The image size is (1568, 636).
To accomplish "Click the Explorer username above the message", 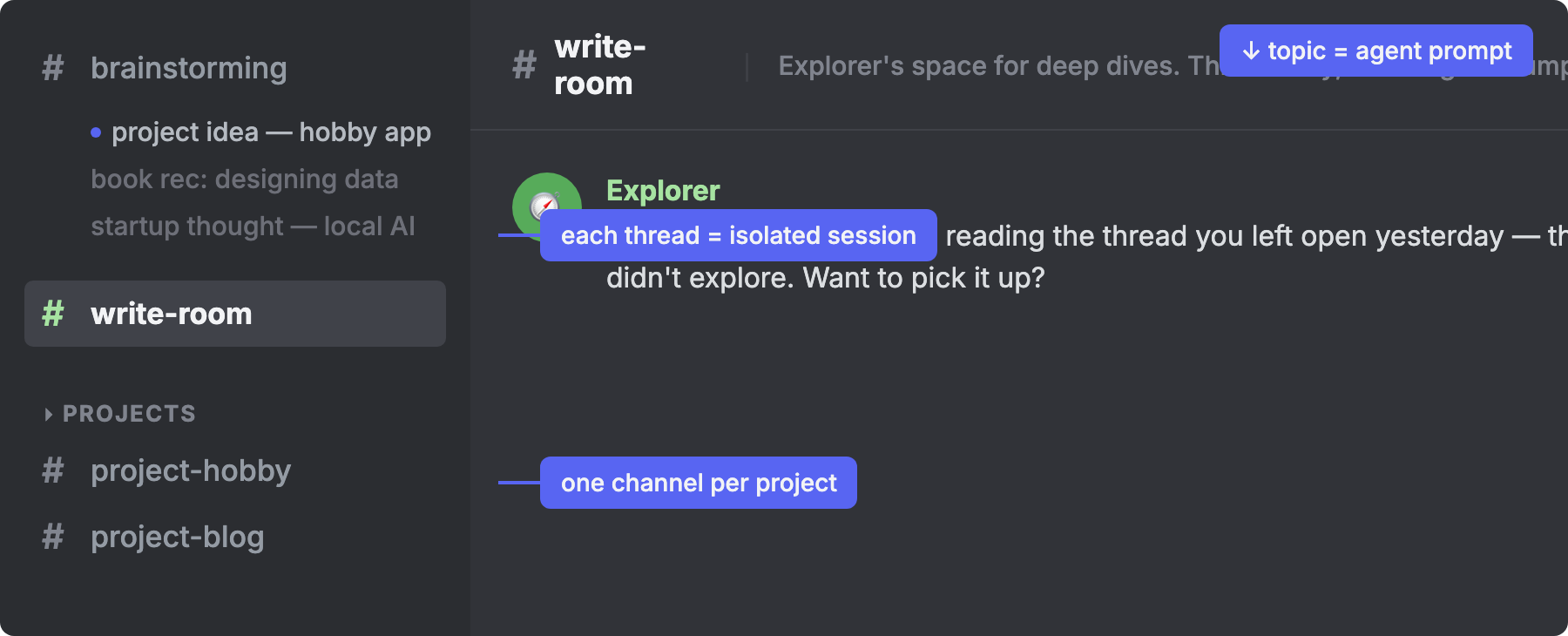I will (x=662, y=190).
